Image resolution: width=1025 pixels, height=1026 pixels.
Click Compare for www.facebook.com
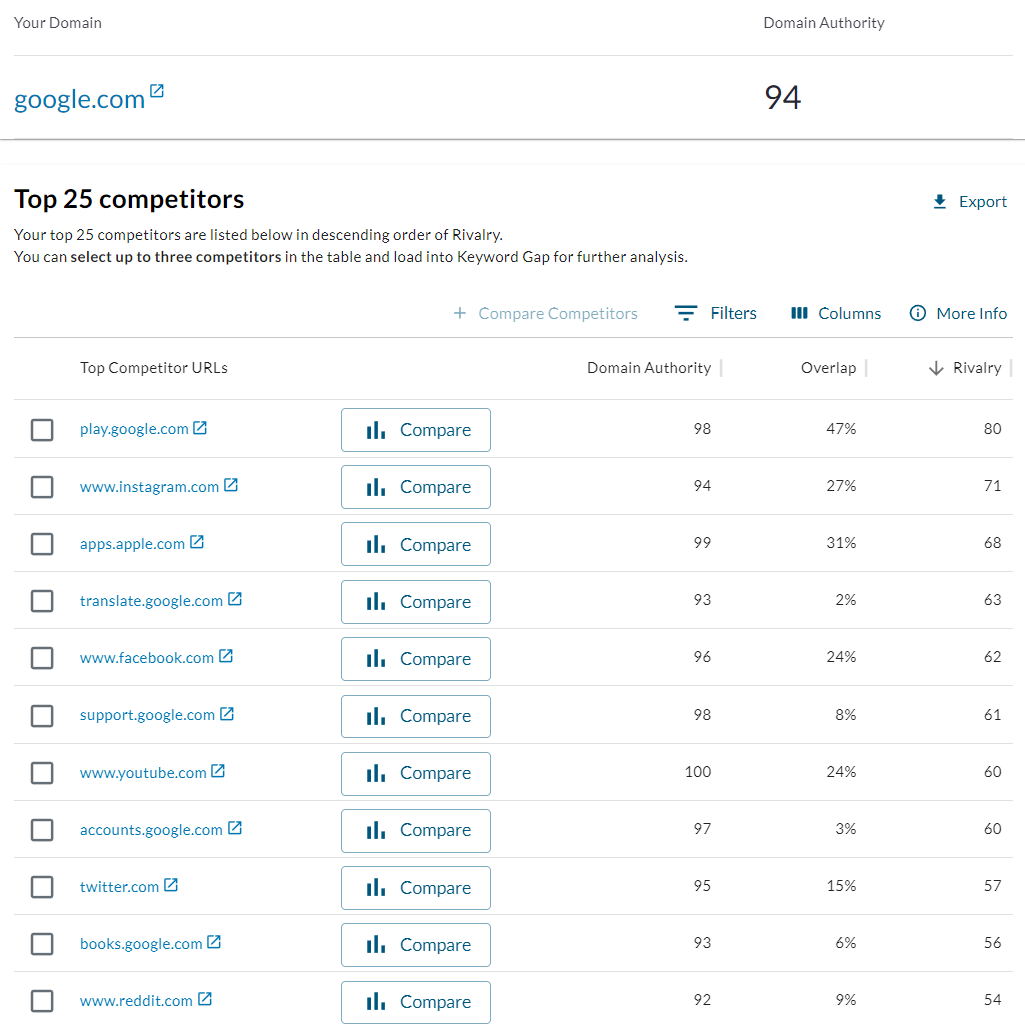point(416,659)
